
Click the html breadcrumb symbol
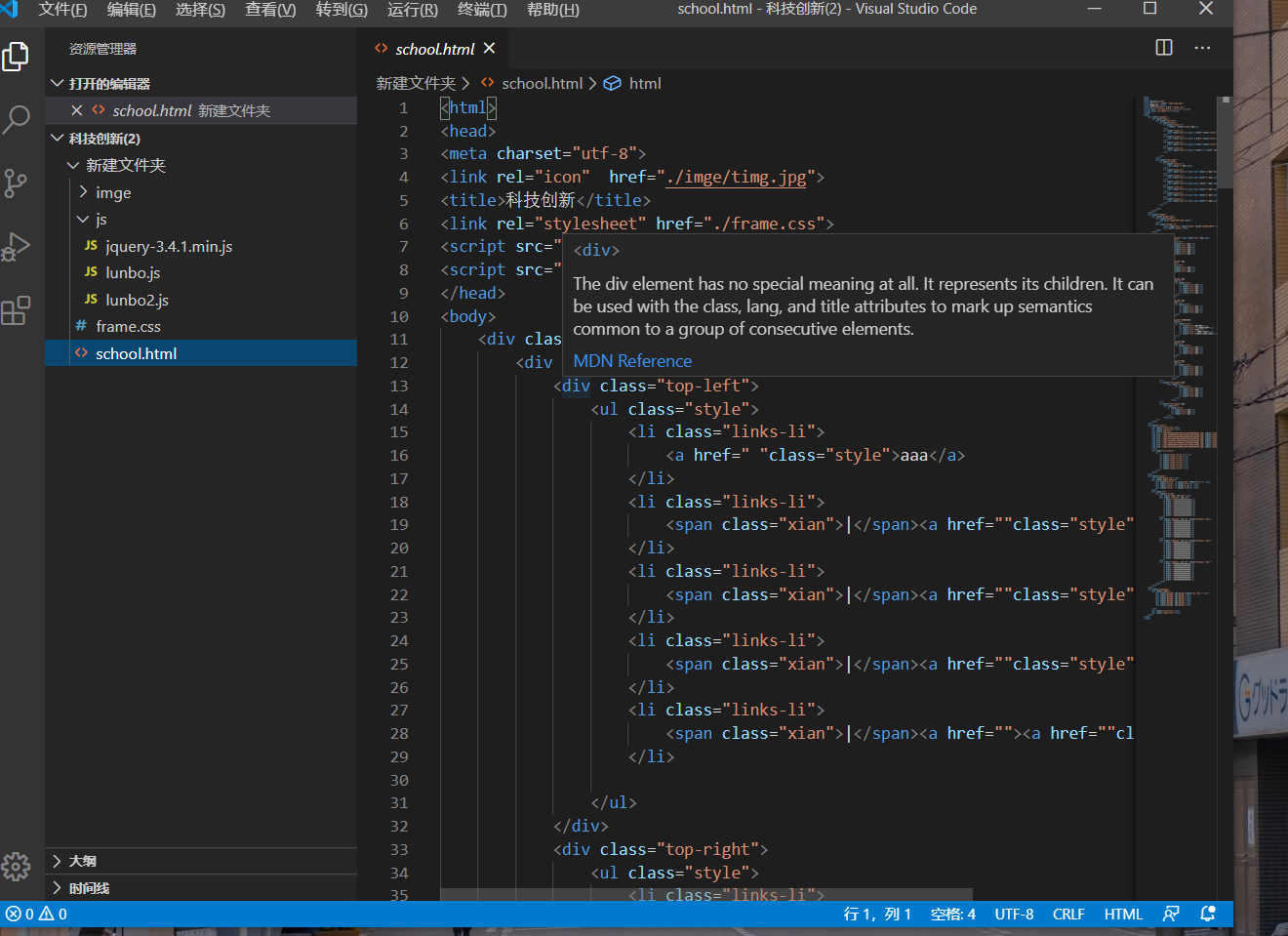(632, 84)
